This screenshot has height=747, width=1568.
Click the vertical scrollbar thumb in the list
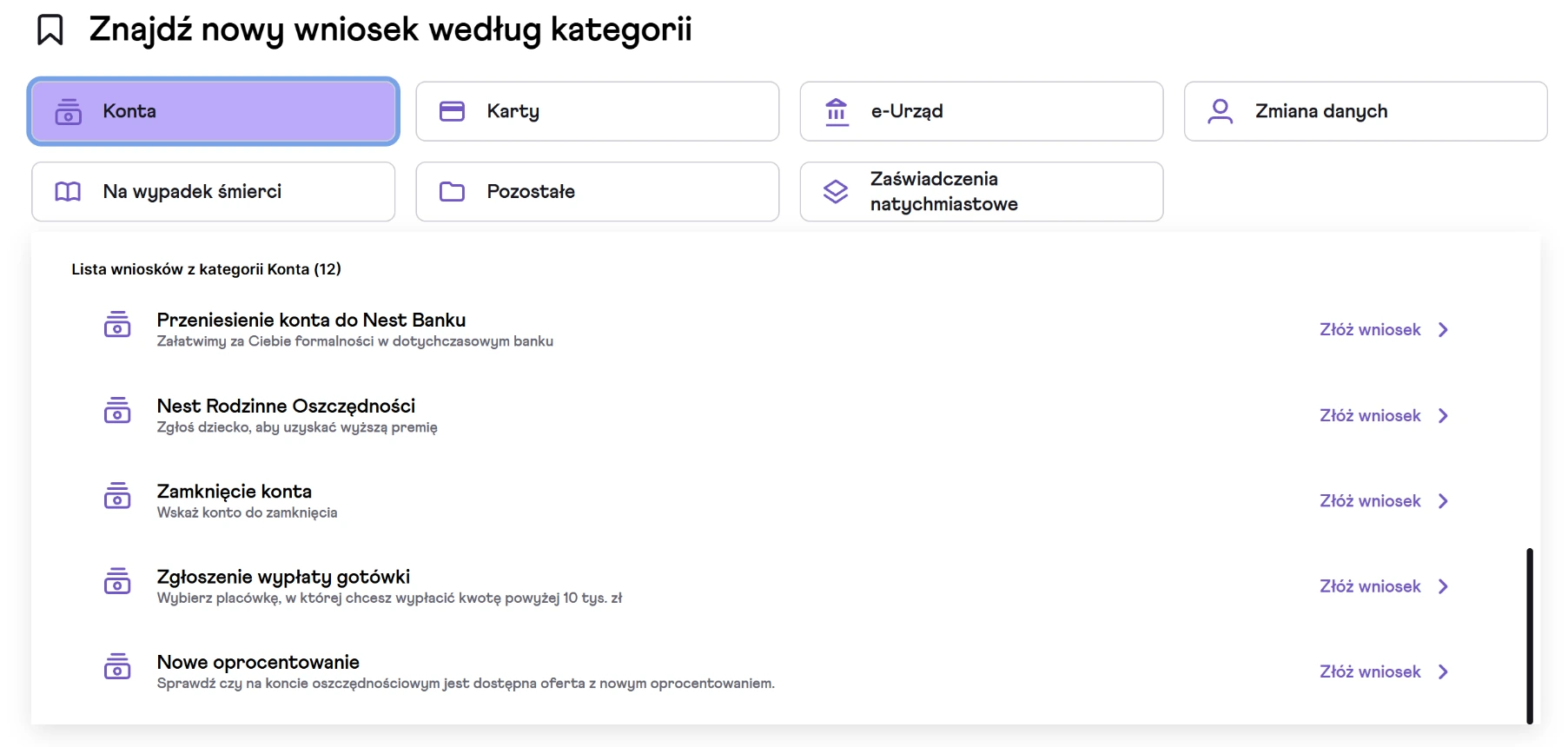tap(1530, 635)
